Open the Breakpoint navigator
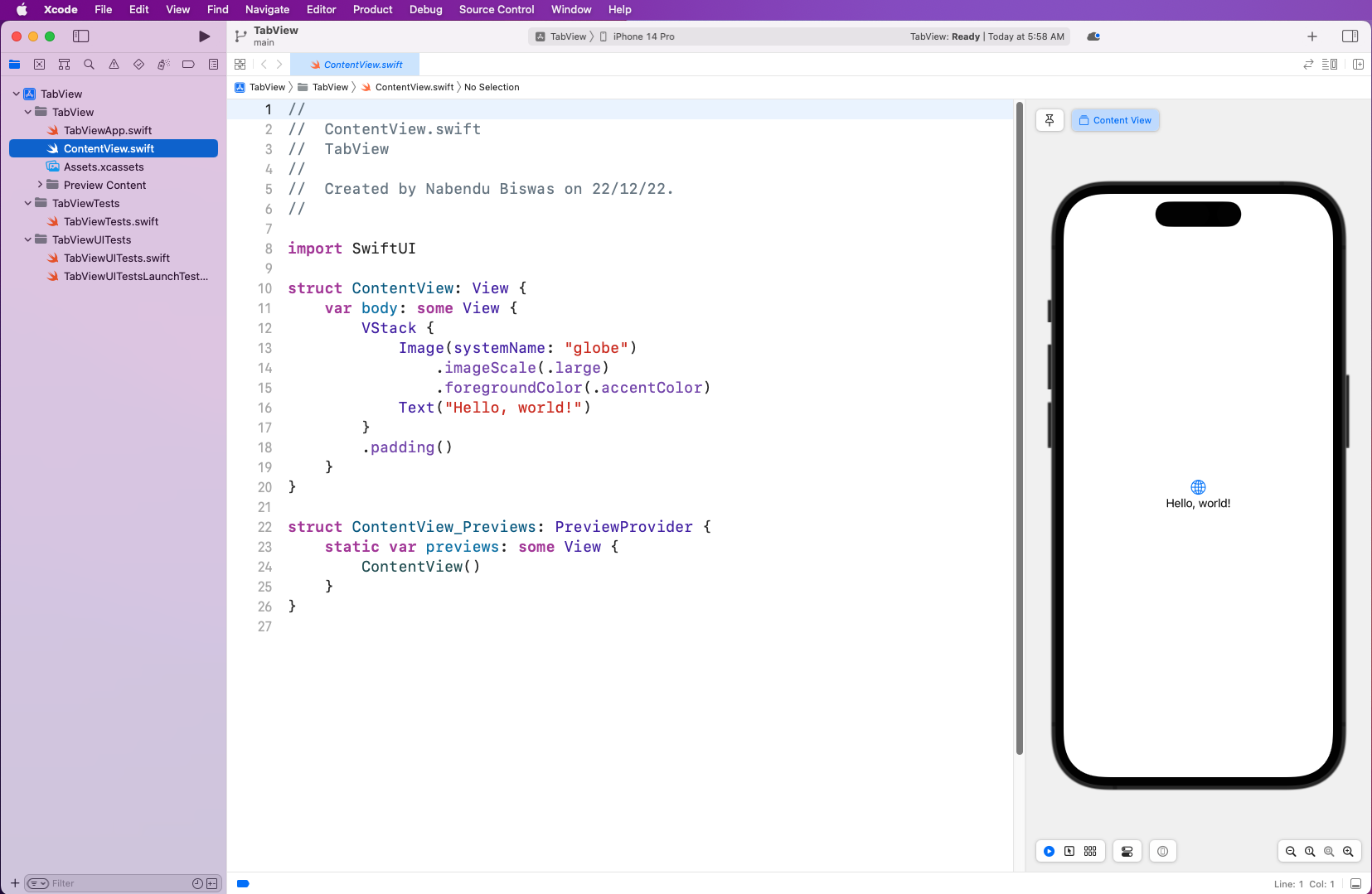This screenshot has width=1372, height=894. click(188, 65)
